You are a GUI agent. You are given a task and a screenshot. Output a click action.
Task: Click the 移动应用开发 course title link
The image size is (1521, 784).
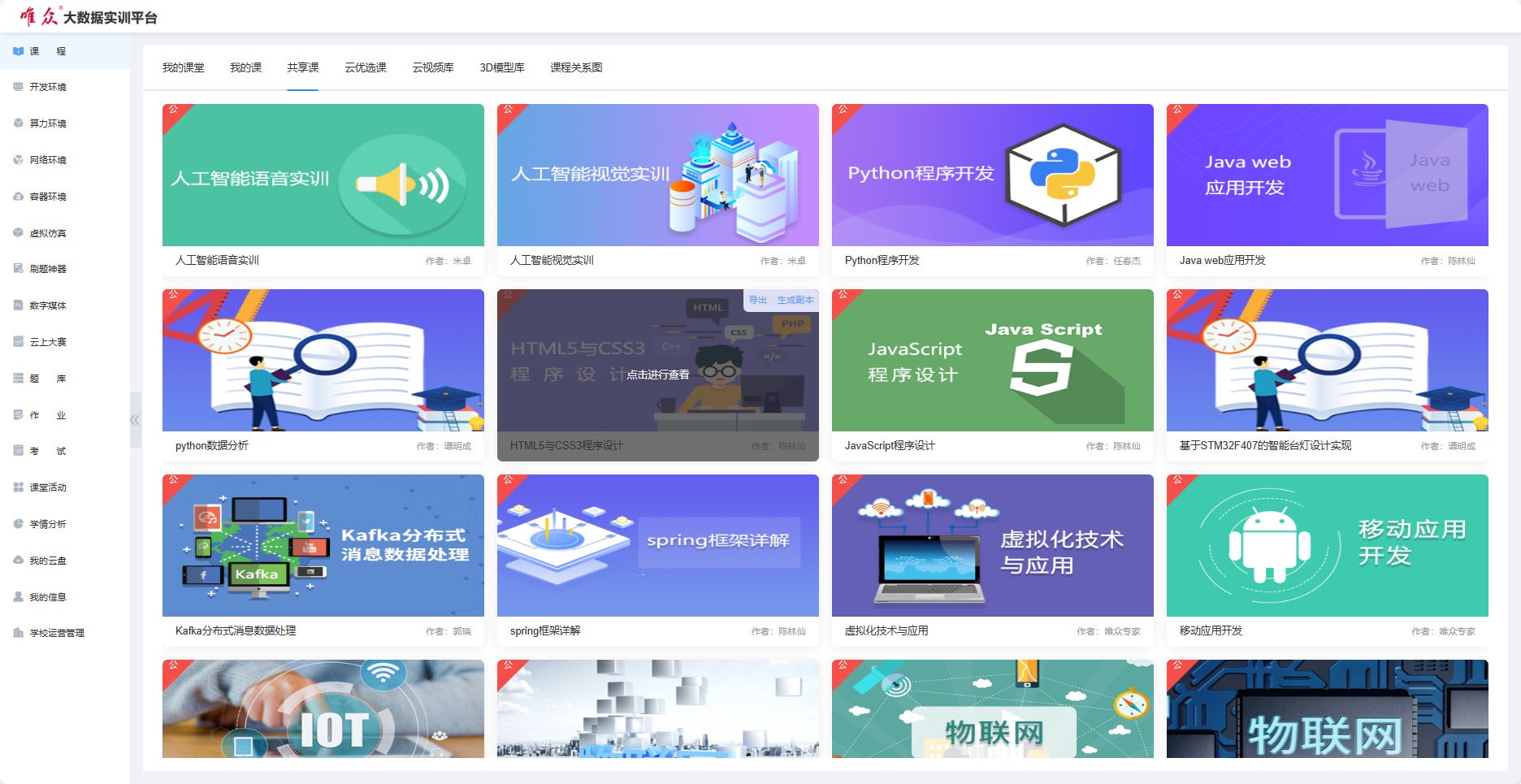[x=1211, y=631]
